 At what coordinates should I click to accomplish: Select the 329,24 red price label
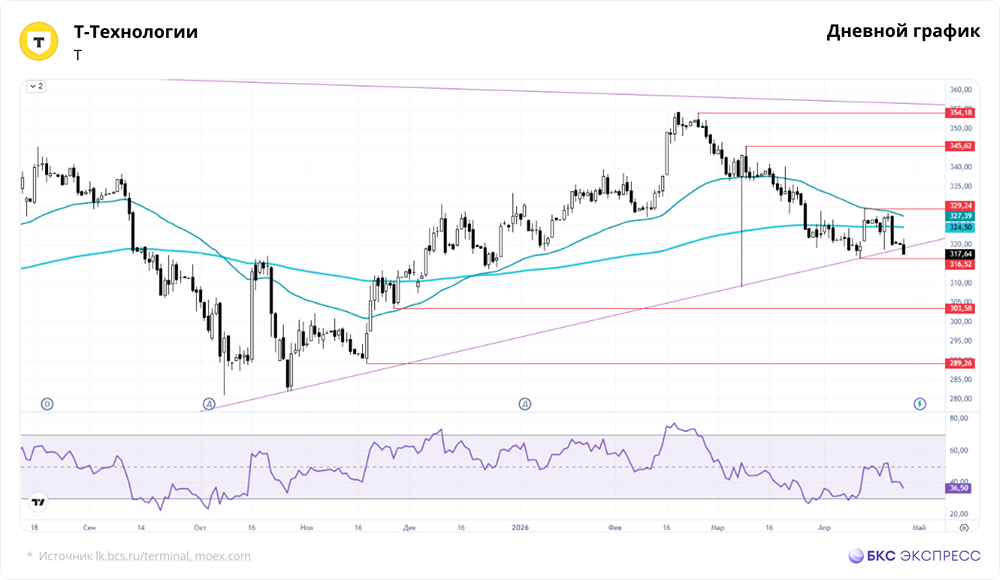(x=960, y=205)
